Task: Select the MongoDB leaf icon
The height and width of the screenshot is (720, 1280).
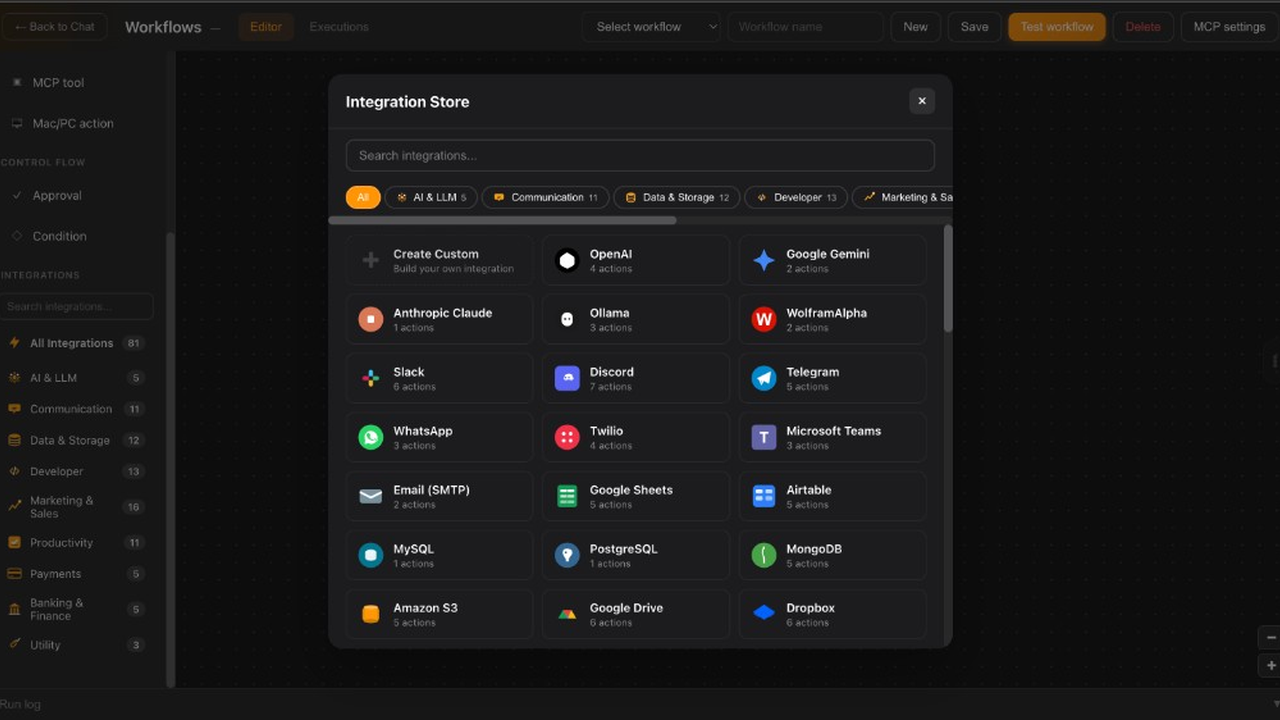Action: [x=764, y=556]
